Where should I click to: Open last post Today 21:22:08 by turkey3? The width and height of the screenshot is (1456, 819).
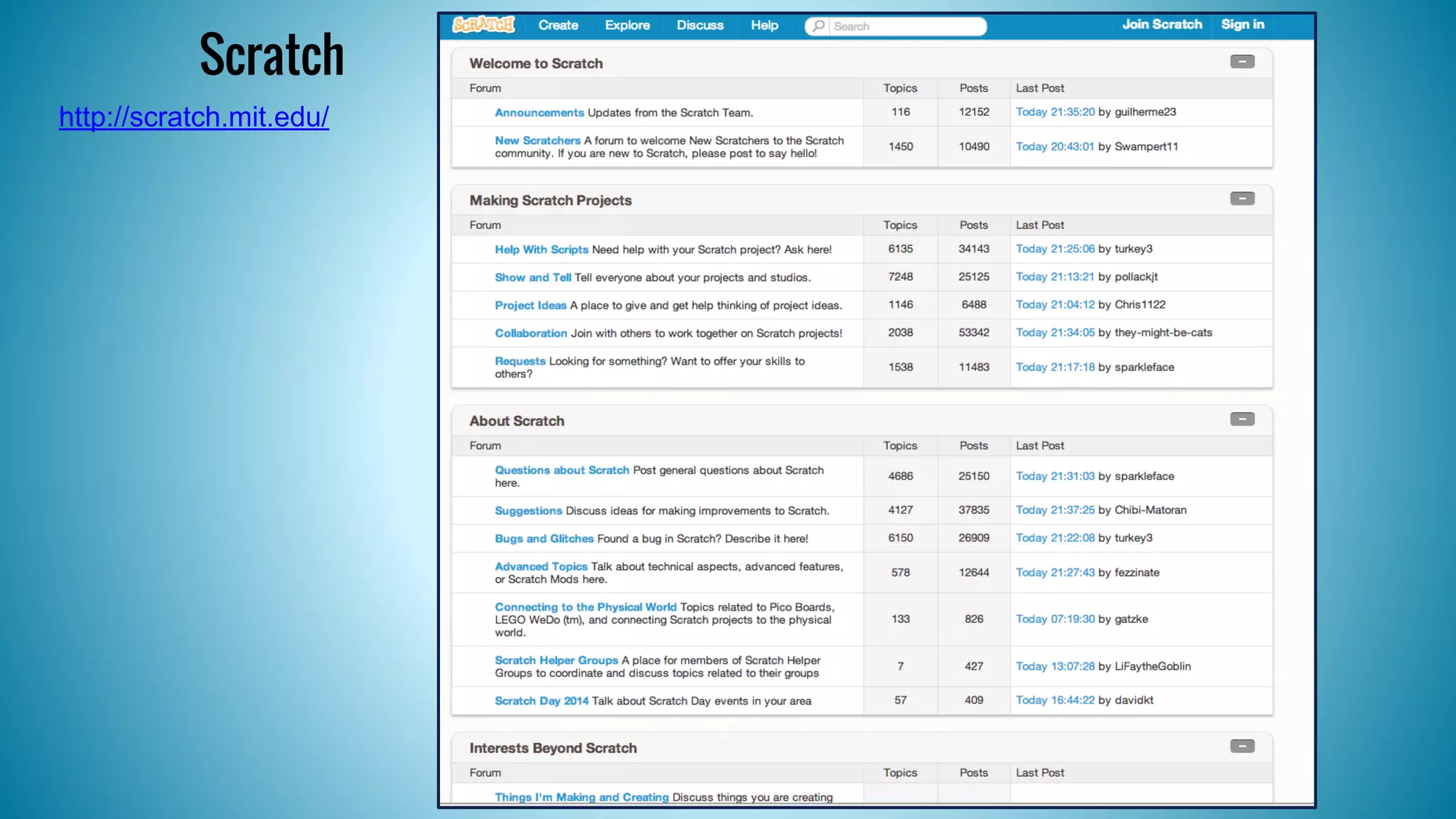(x=1055, y=537)
